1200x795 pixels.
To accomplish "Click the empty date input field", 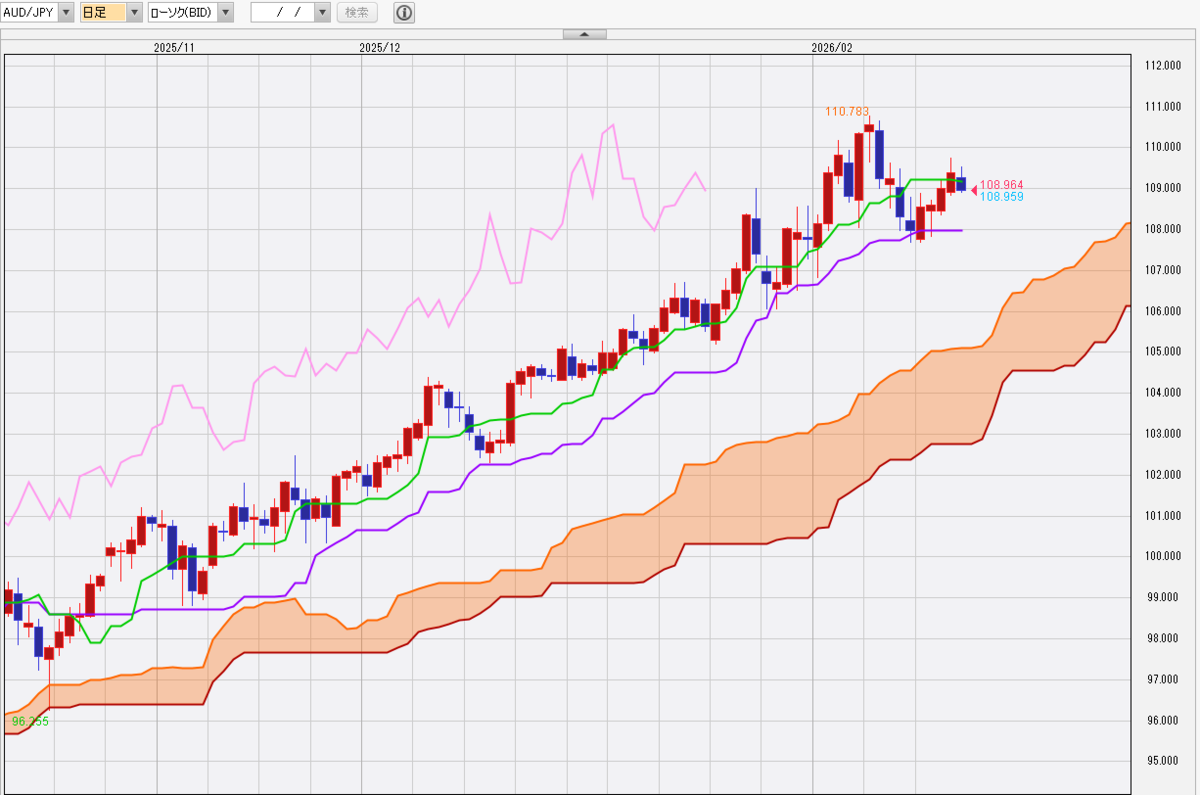I will tap(282, 13).
